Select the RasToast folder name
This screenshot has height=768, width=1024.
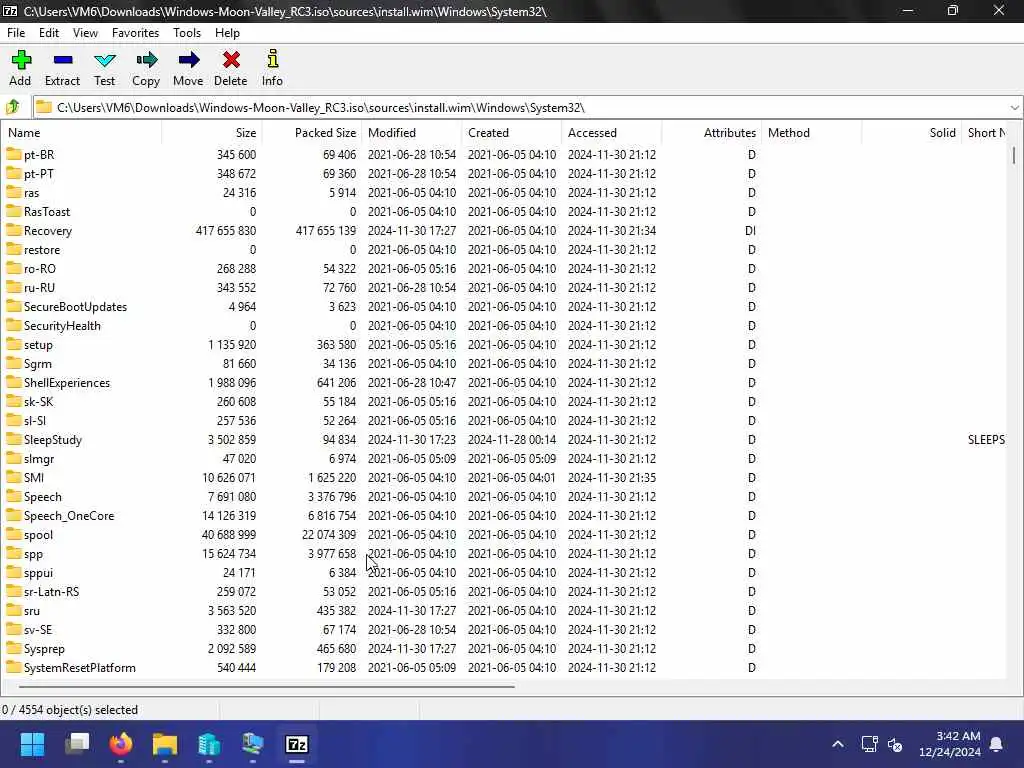[47, 212]
